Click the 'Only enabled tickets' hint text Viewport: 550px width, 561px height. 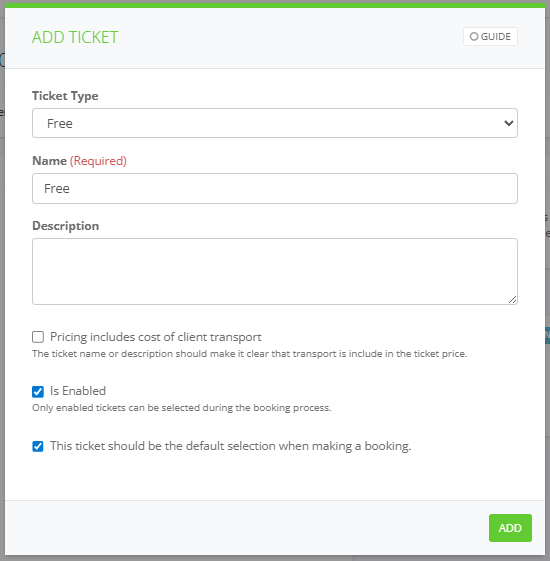tap(182, 408)
